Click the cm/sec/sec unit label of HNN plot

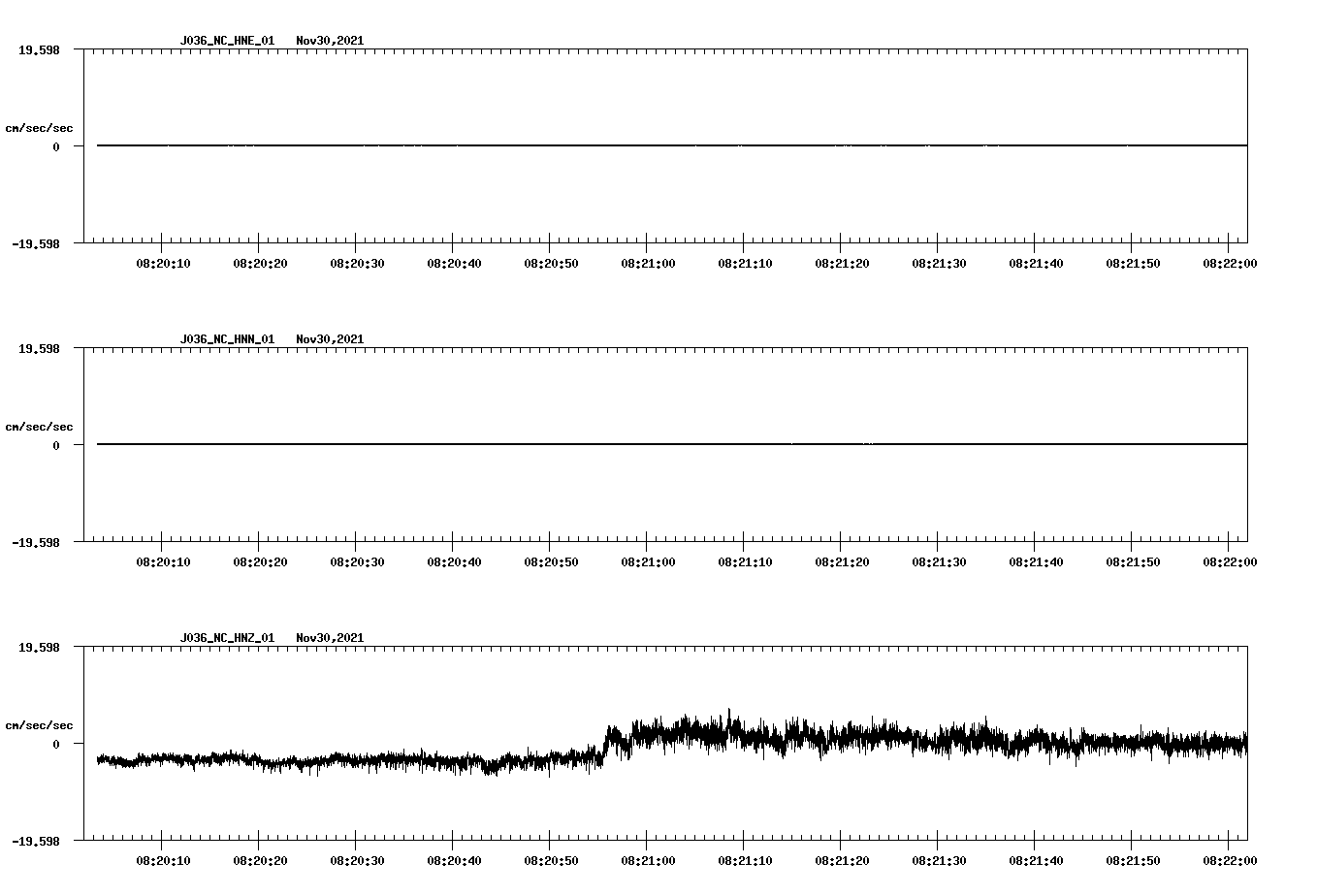click(x=39, y=427)
